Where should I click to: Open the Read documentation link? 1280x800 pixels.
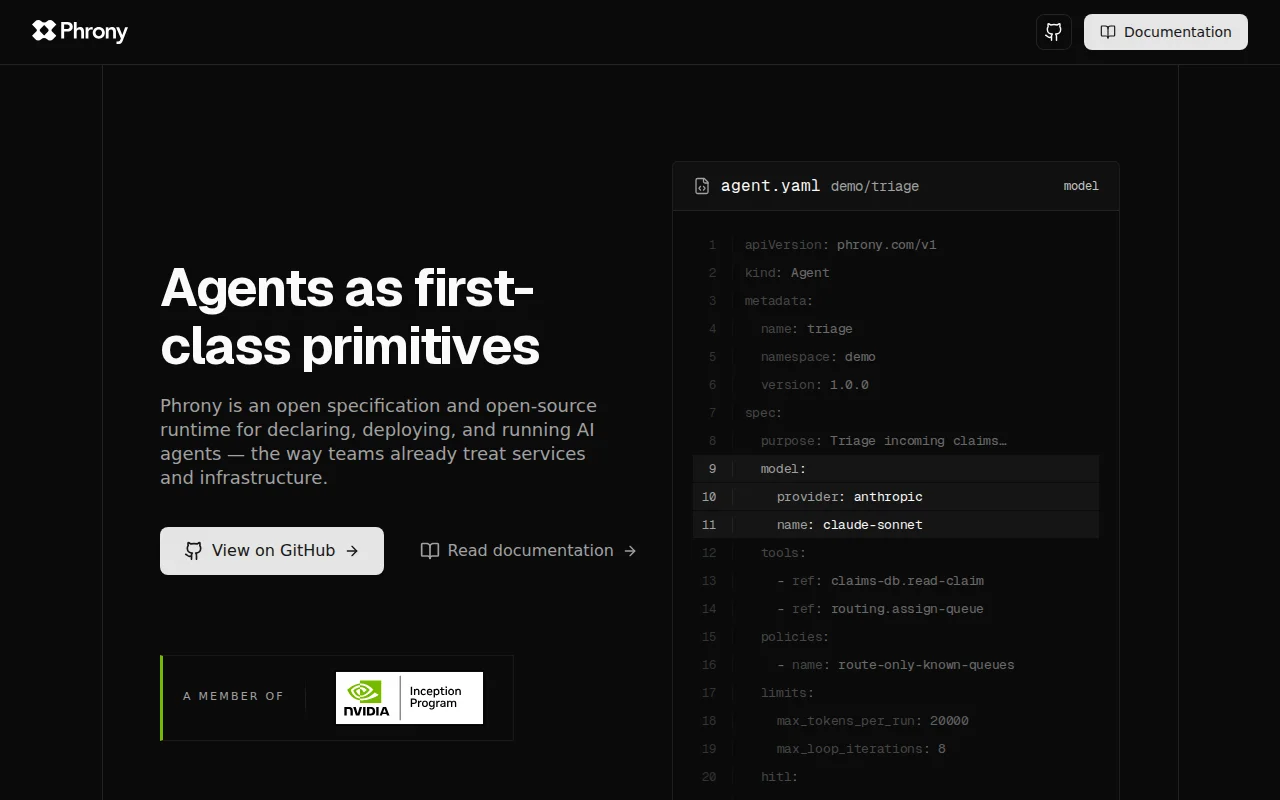[x=529, y=551]
